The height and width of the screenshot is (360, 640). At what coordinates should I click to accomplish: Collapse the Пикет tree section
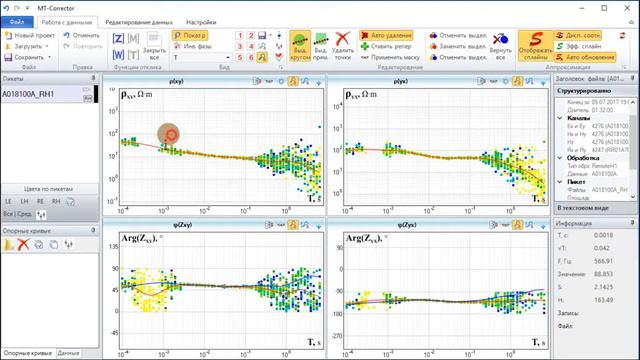(x=560, y=182)
